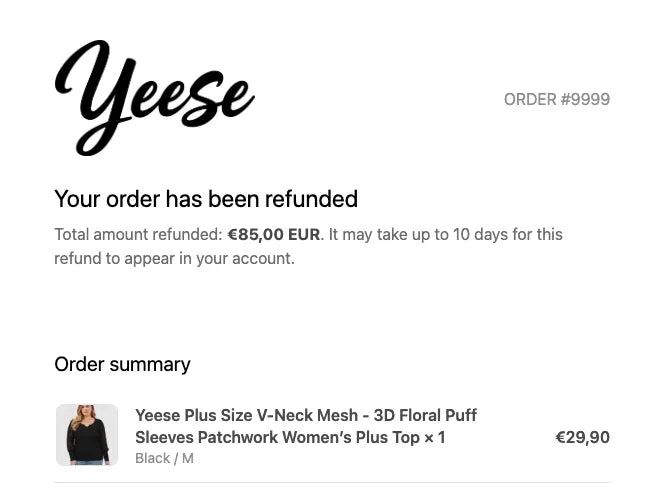Screen dimensions: 670x483
Task: Click the ORDER #9999 label
Action: [x=556, y=99]
